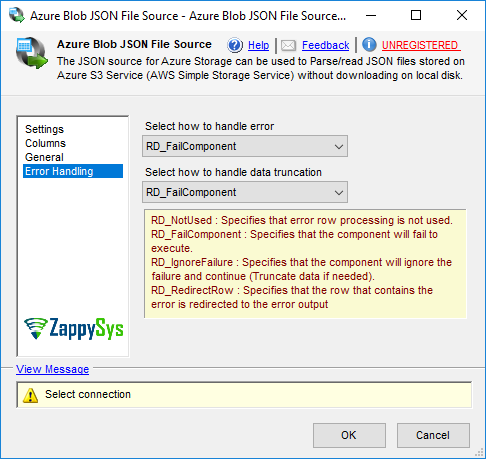Image resolution: width=486 pixels, height=459 pixels.
Task: Dismiss the dialog with Cancel
Action: [x=433, y=435]
